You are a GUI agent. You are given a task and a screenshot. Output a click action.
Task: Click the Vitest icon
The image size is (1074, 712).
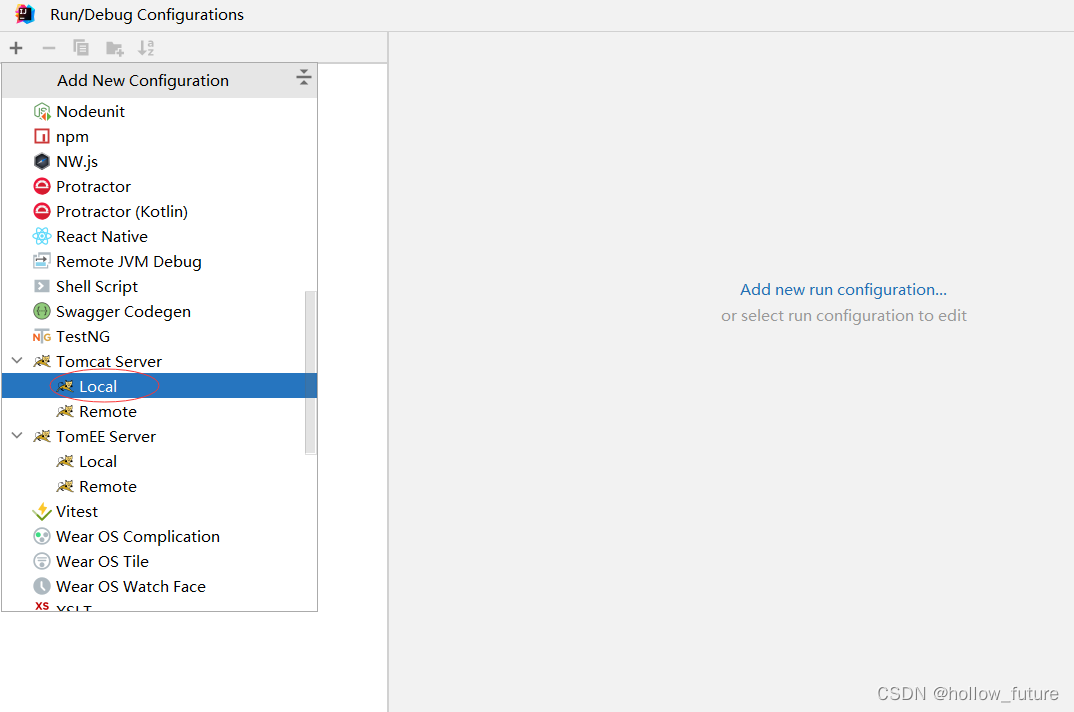42,511
